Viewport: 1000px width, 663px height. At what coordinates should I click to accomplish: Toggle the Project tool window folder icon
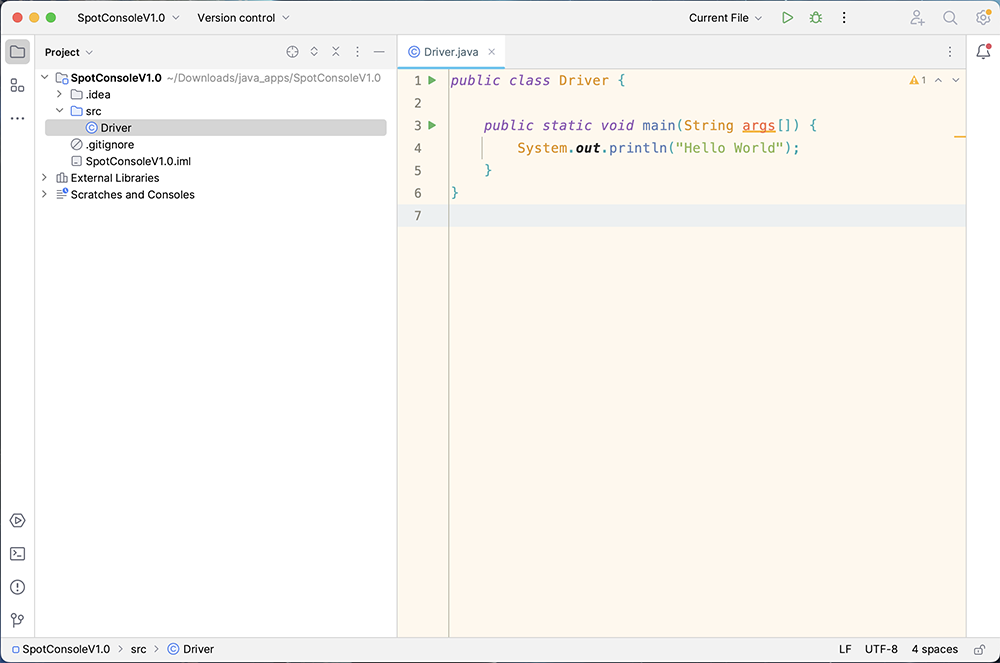point(17,52)
